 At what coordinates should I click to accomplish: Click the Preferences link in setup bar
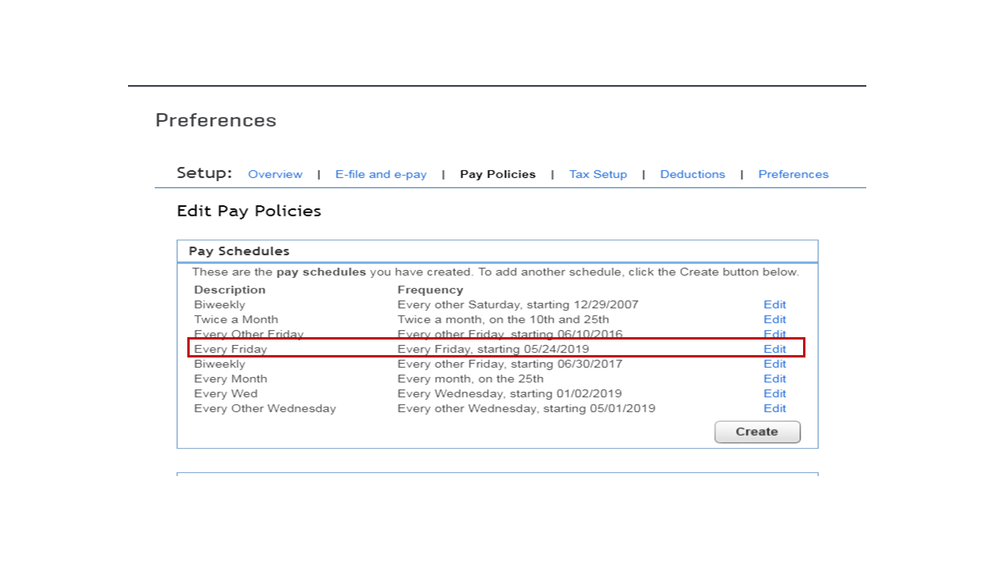[x=793, y=174]
